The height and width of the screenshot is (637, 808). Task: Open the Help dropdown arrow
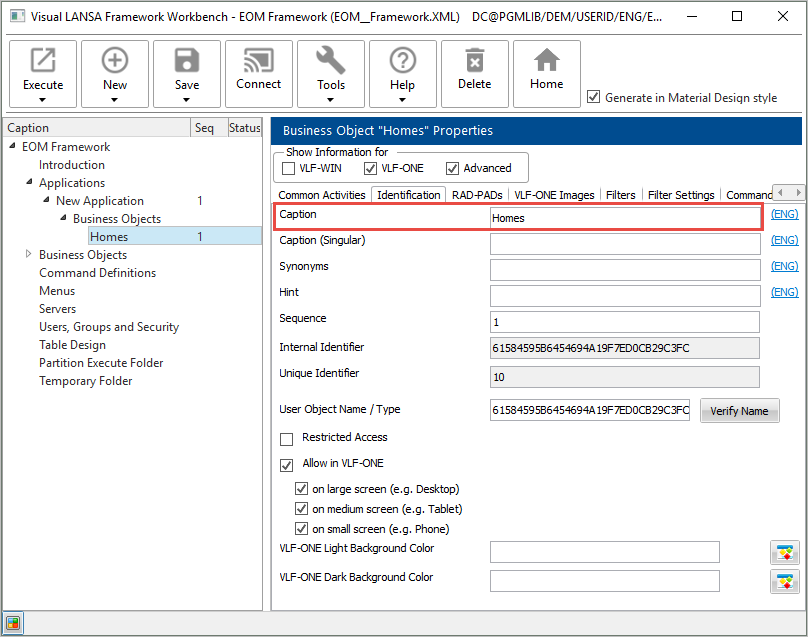point(402,100)
